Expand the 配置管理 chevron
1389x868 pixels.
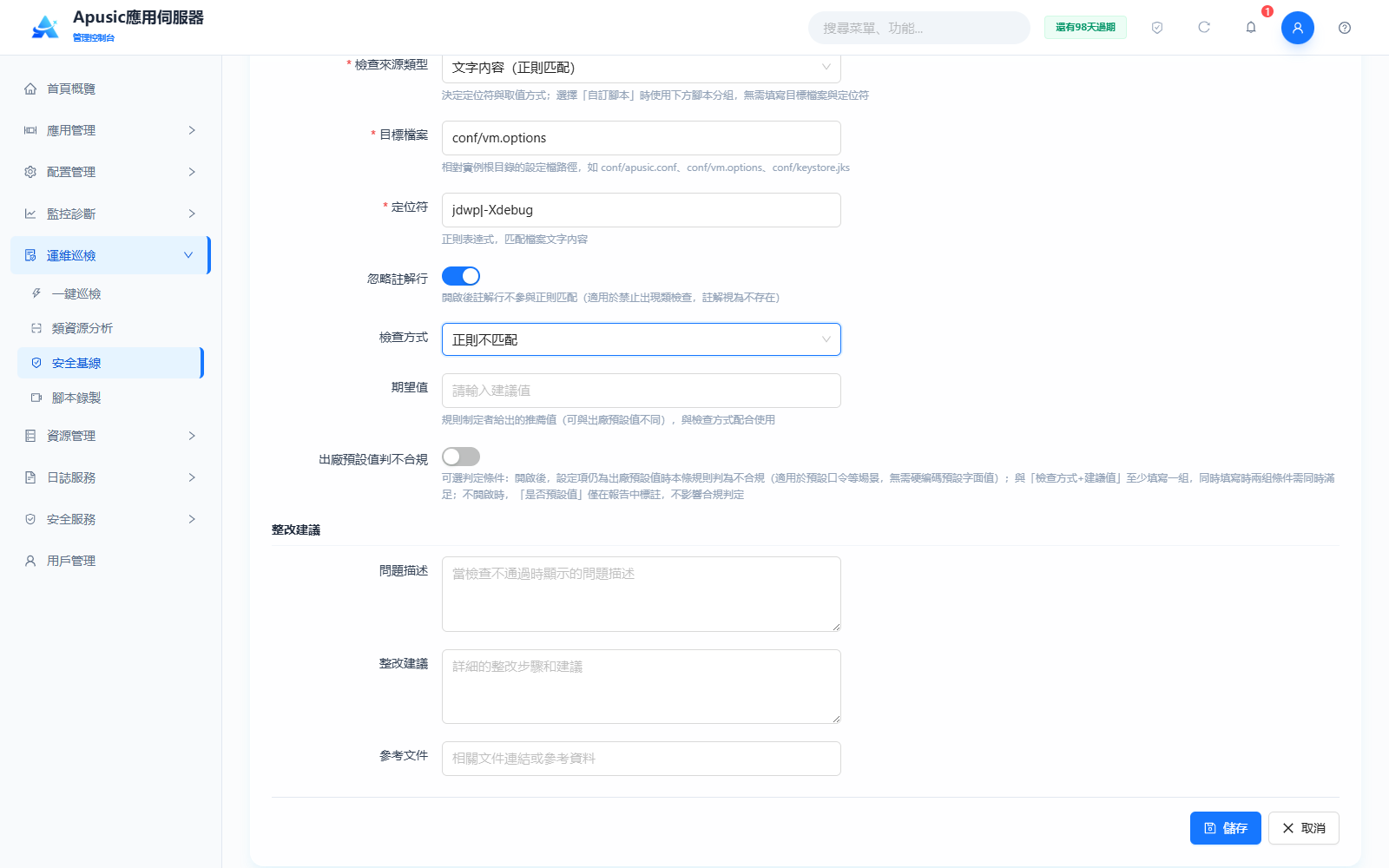coord(192,172)
